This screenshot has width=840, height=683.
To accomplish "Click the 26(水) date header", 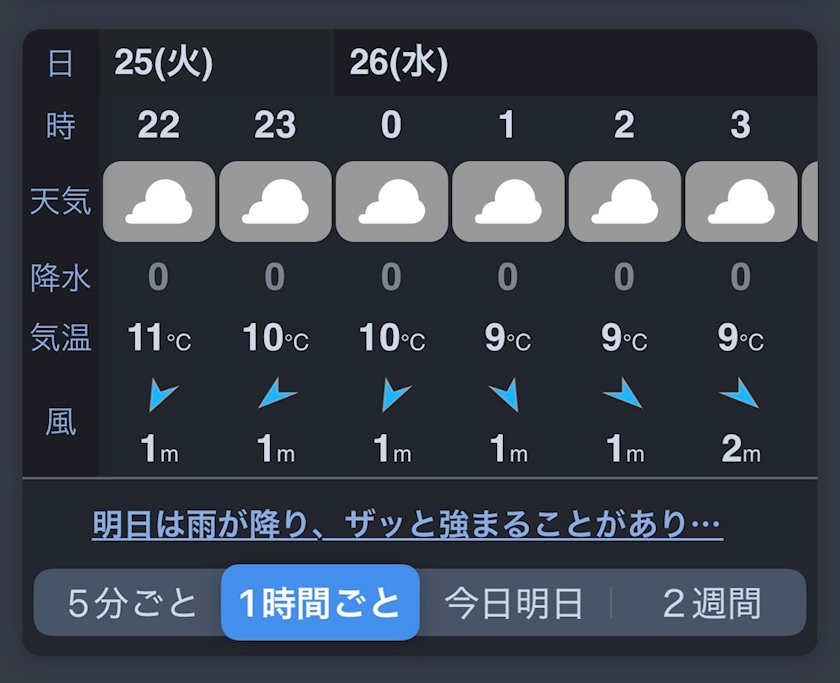I will pyautogui.click(x=399, y=63).
